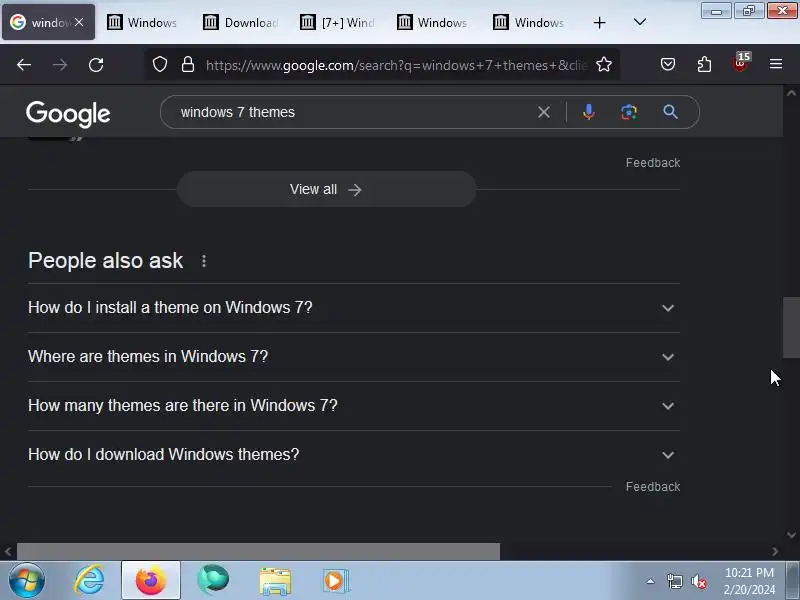
Task: Open the Firefox hamburger application menu
Action: click(776, 64)
